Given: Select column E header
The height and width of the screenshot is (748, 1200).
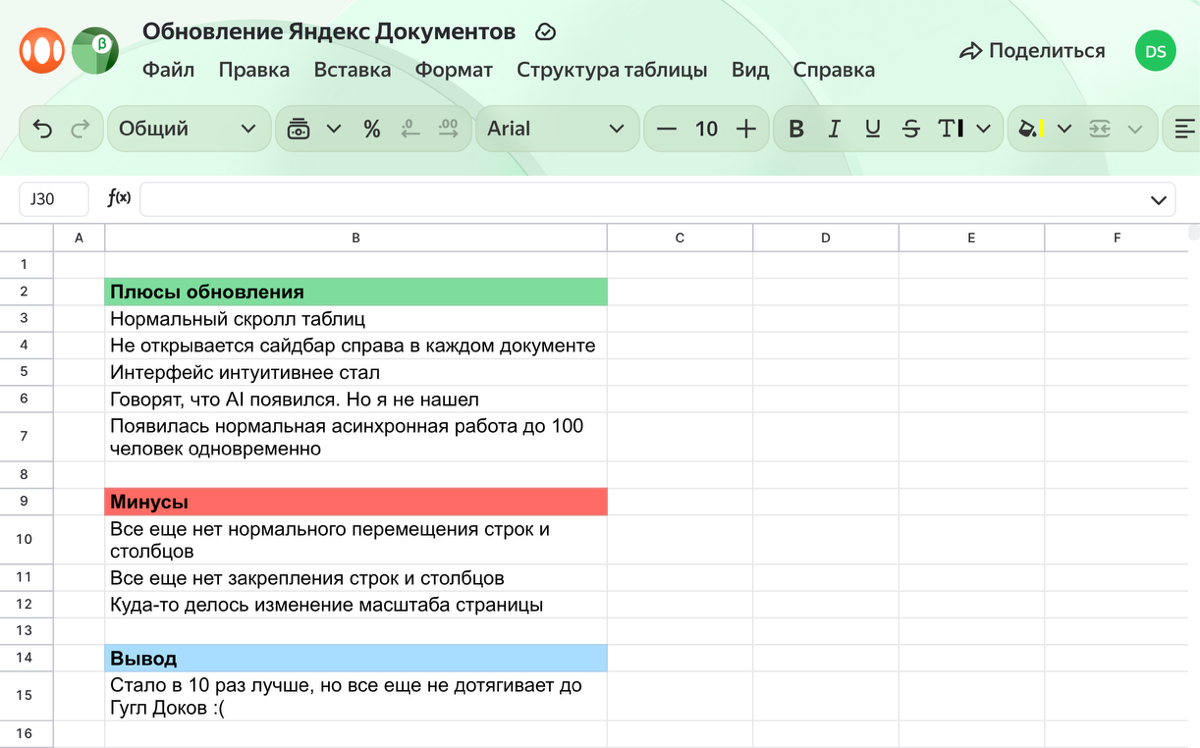Looking at the screenshot, I should (971, 238).
